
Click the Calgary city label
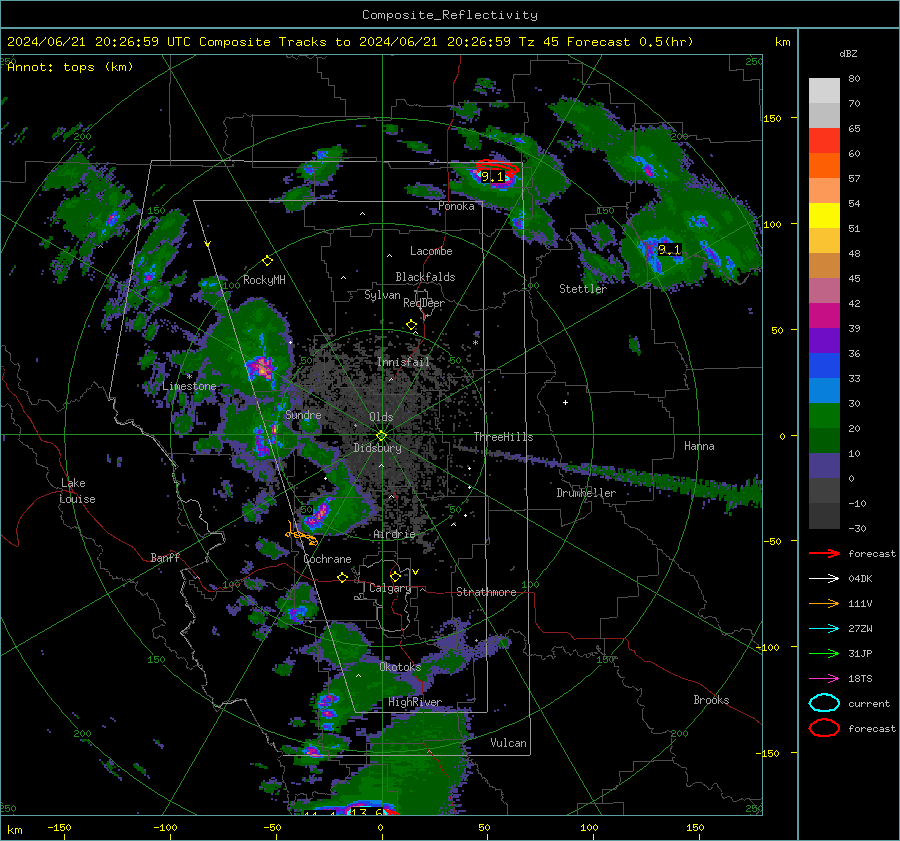click(390, 588)
